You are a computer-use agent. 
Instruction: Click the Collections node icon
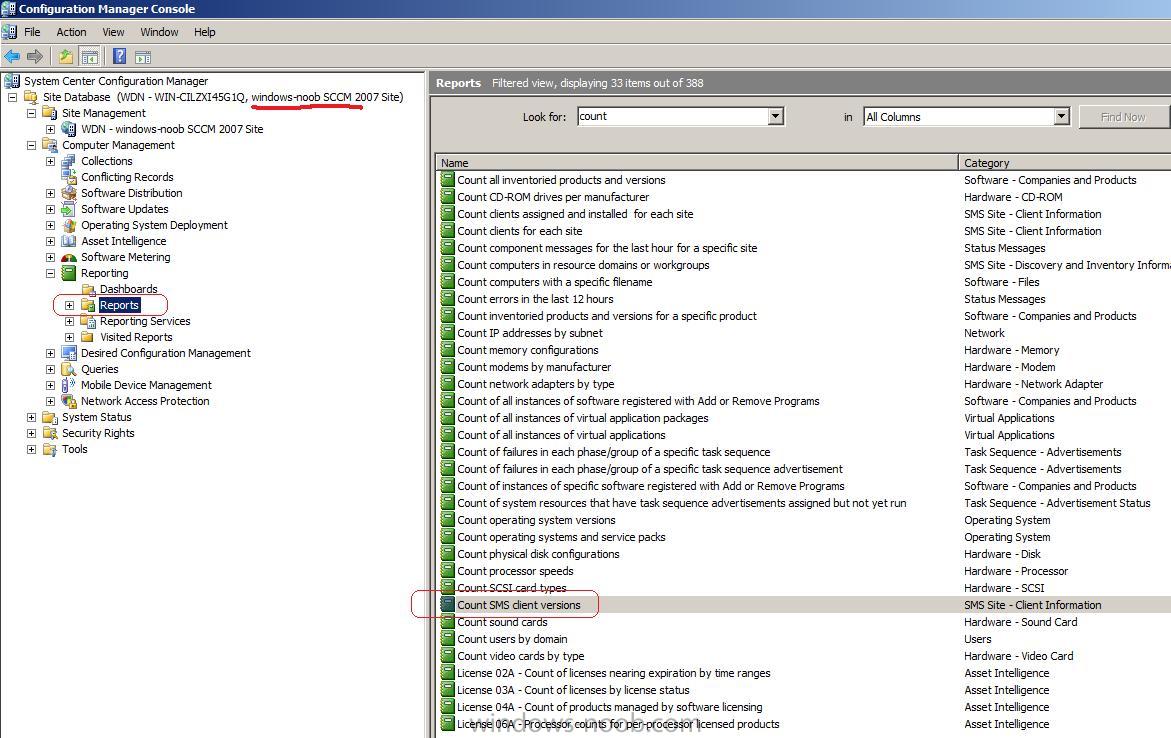pos(69,161)
